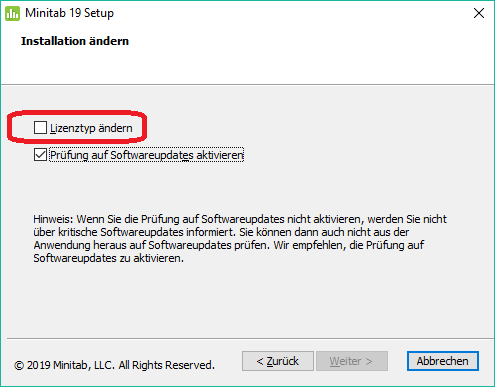Click the greyed-out Weiter button
Viewport: 495px width, 387px height.
tap(352, 361)
